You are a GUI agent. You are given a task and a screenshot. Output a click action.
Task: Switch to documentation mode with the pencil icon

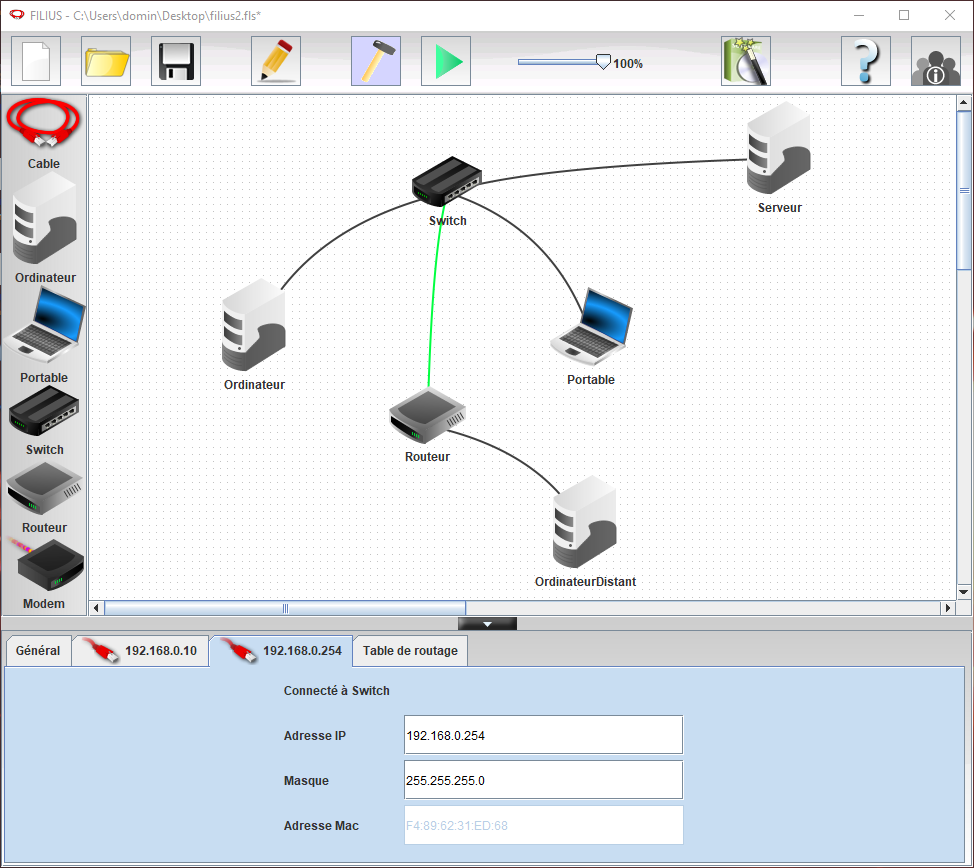coord(276,61)
